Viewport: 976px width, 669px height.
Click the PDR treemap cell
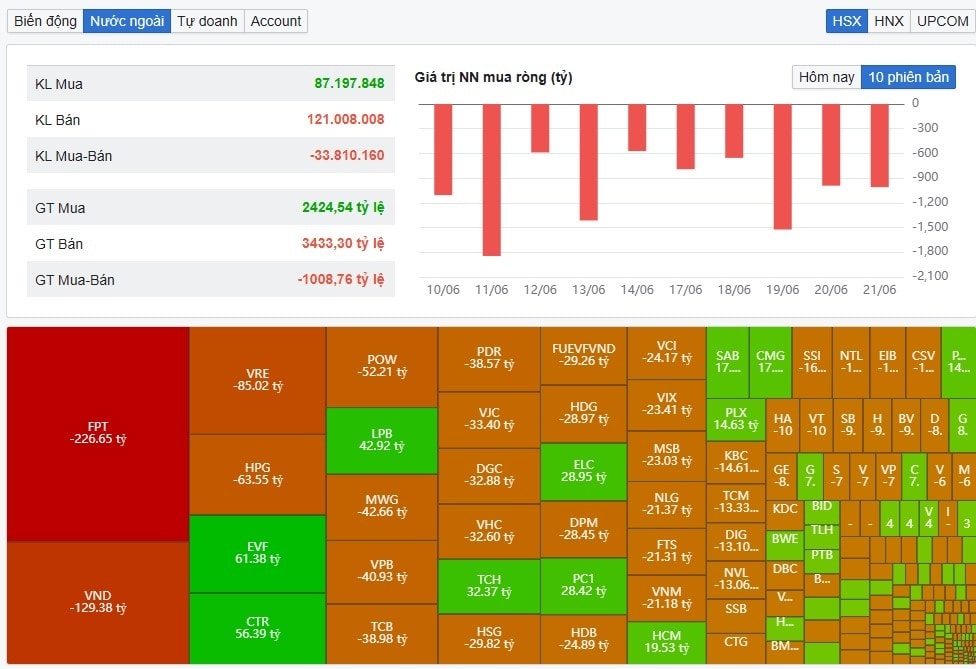pos(489,359)
